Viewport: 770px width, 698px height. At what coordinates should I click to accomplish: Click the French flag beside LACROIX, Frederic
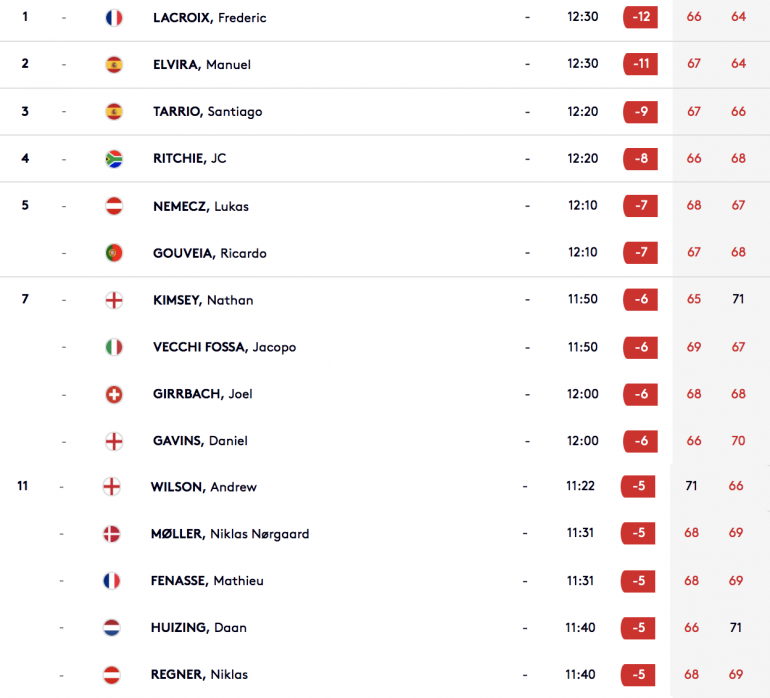pos(114,18)
